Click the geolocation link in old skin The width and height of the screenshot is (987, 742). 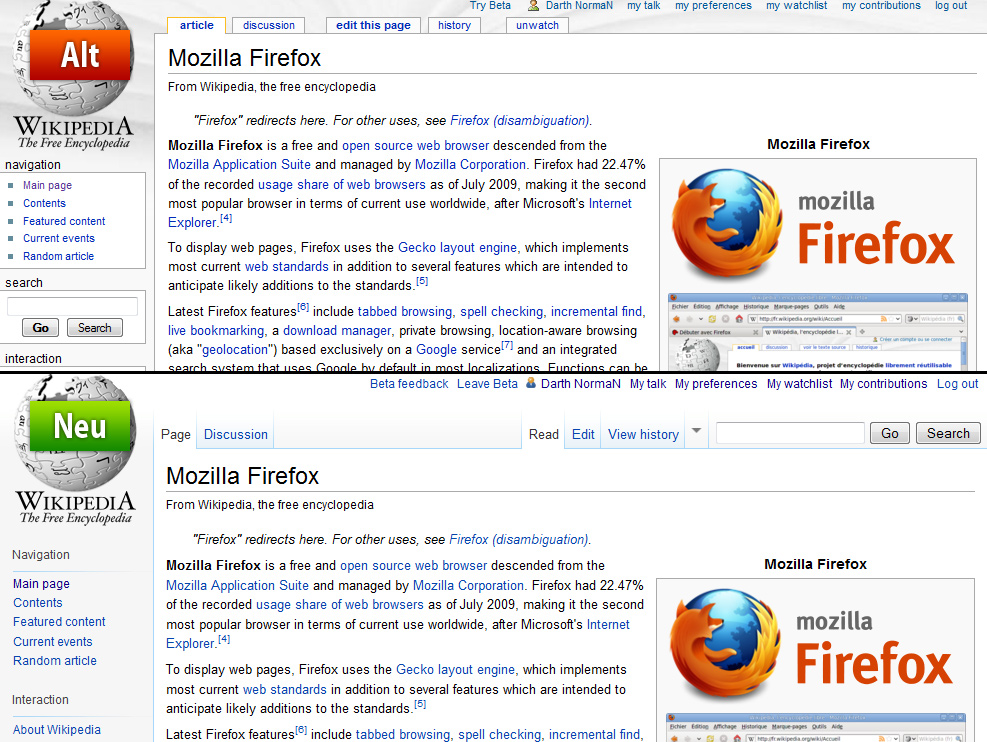coord(234,349)
